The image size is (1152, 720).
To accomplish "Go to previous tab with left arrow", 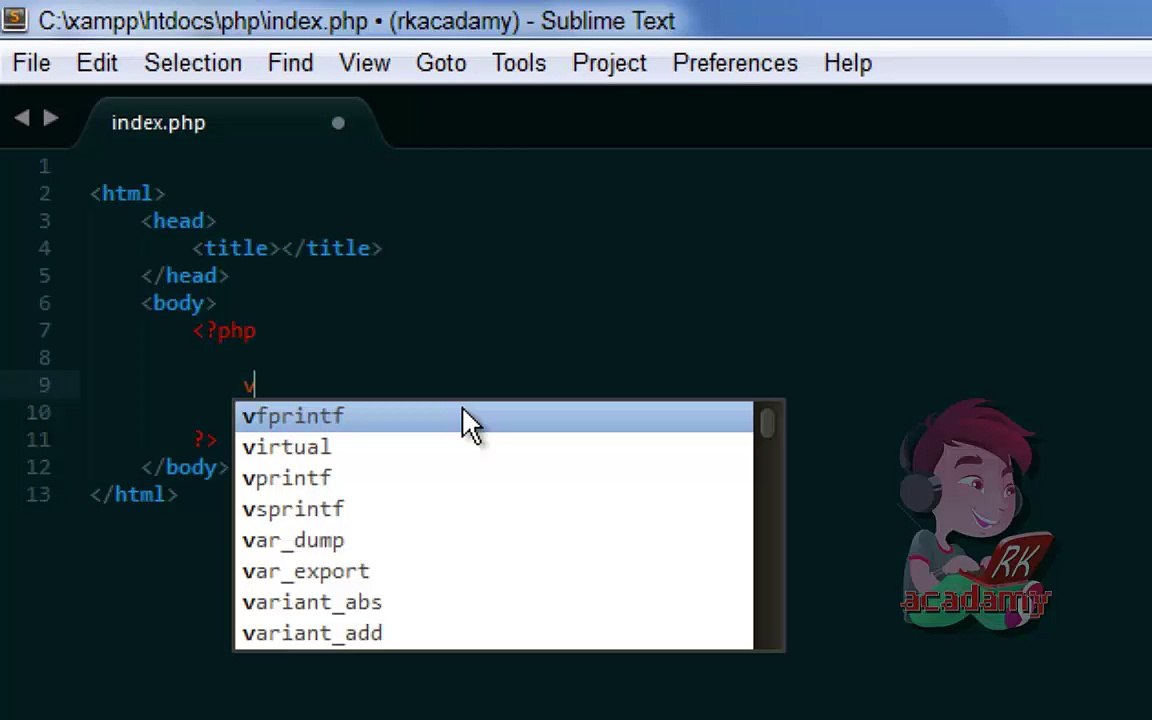I will click(x=22, y=118).
